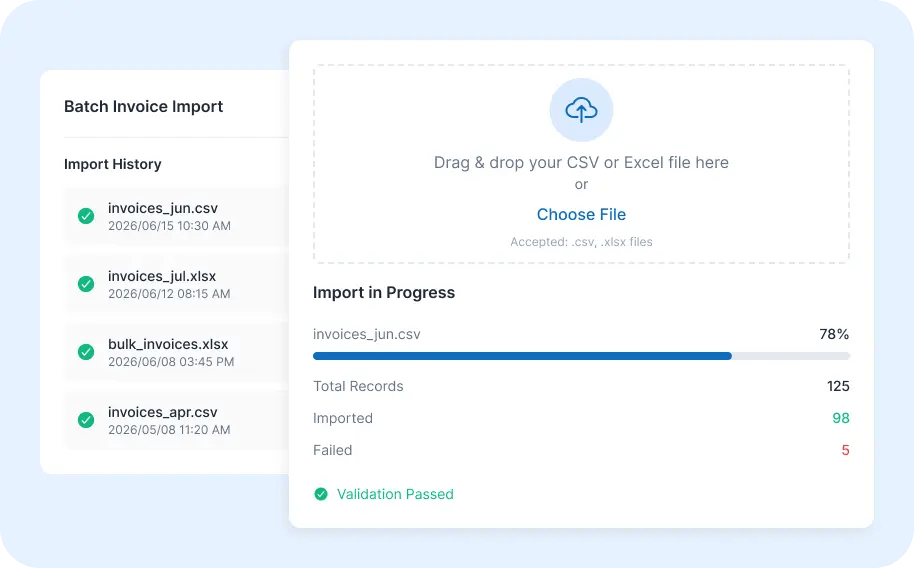
Task: Click the drag & drop upload zone text
Action: [x=581, y=163]
